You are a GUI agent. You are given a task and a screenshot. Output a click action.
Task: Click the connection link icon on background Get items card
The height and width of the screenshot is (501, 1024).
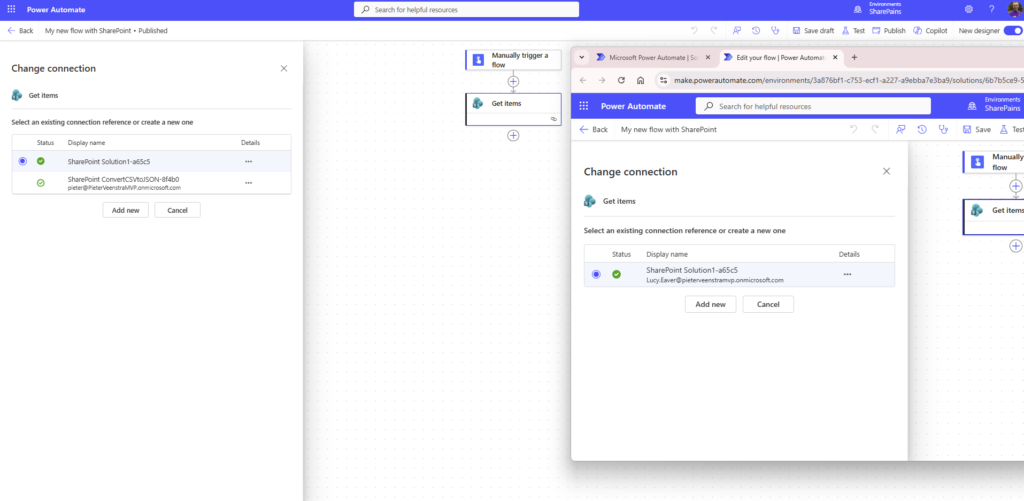click(x=554, y=120)
